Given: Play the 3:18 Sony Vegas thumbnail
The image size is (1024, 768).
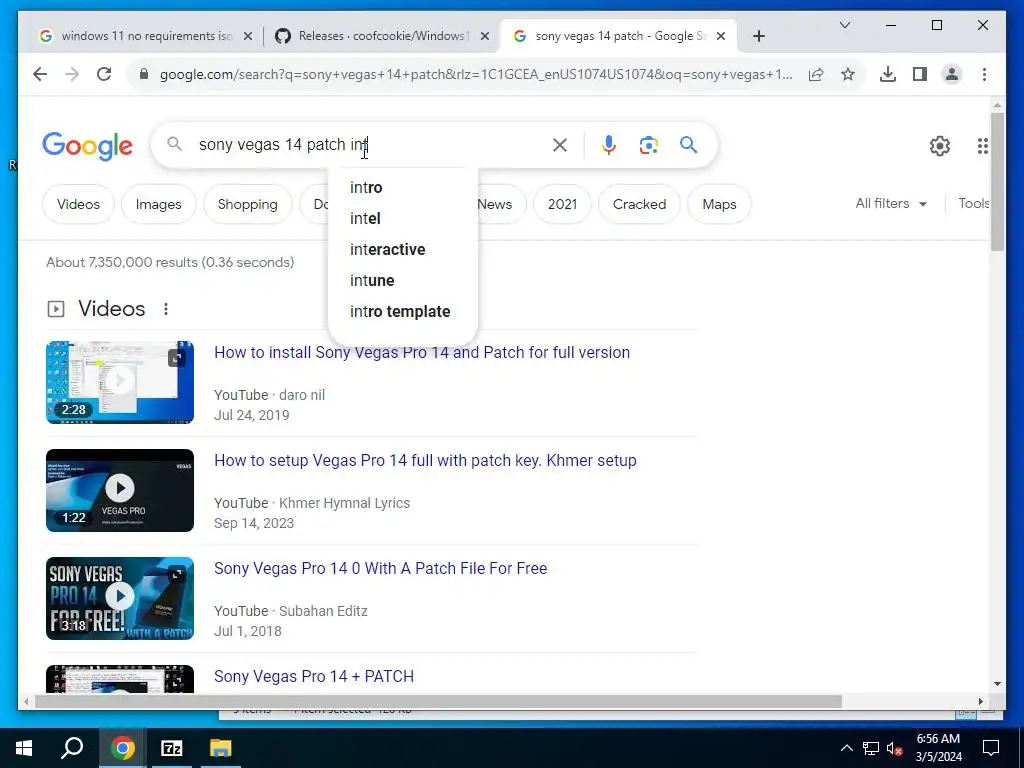Looking at the screenshot, I should pyautogui.click(x=120, y=598).
